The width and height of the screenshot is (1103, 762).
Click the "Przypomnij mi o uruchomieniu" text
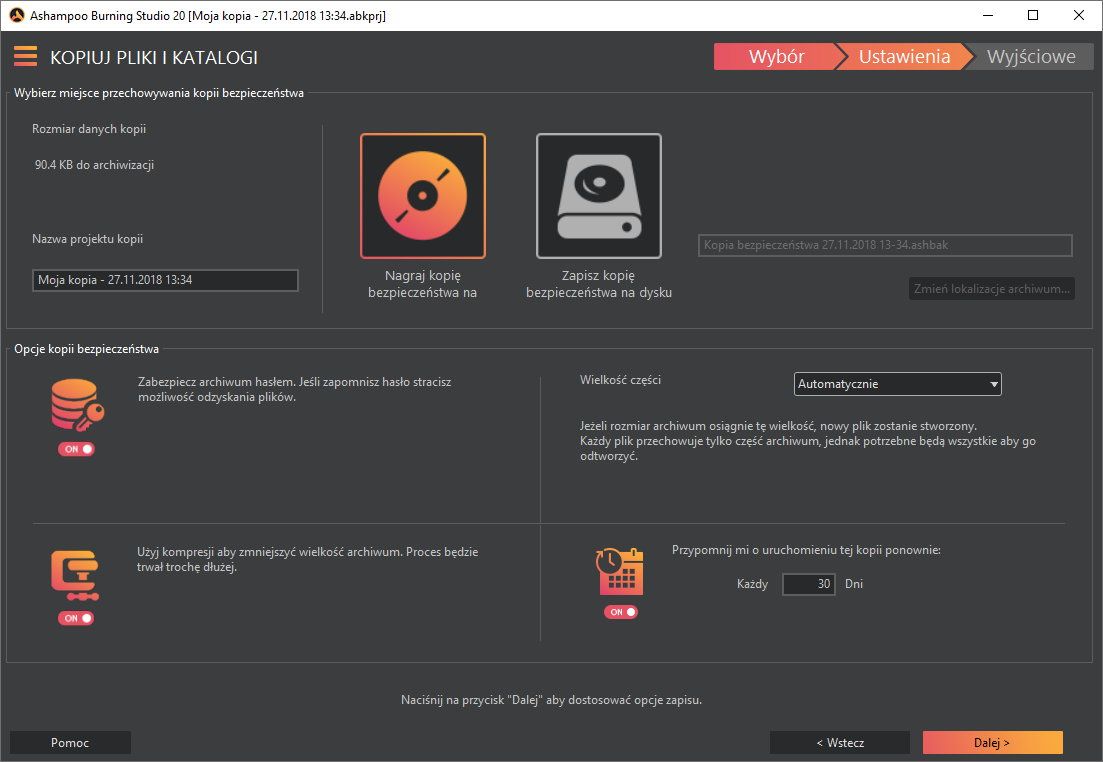pyautogui.click(x=806, y=550)
